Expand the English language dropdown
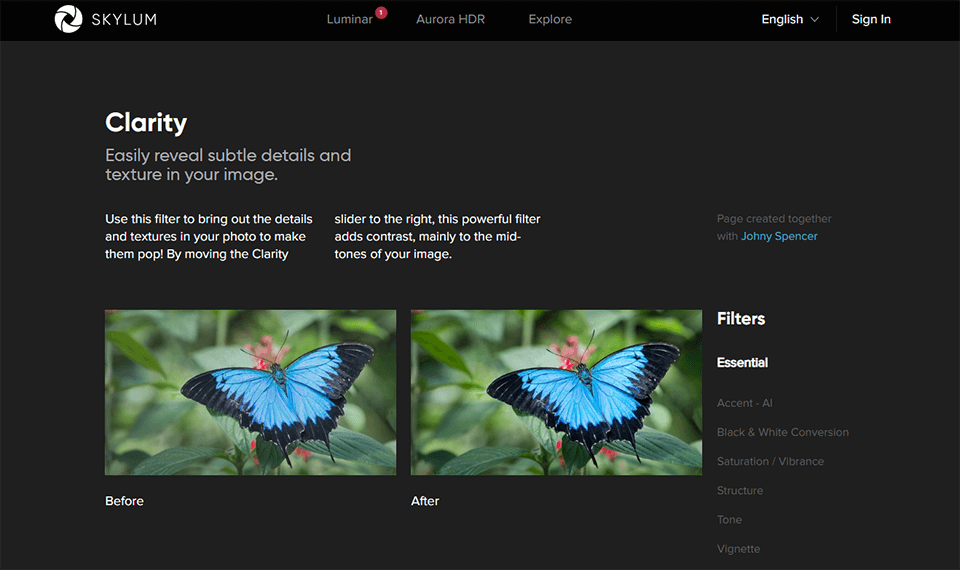Image resolution: width=960 pixels, height=570 pixels. coord(790,20)
